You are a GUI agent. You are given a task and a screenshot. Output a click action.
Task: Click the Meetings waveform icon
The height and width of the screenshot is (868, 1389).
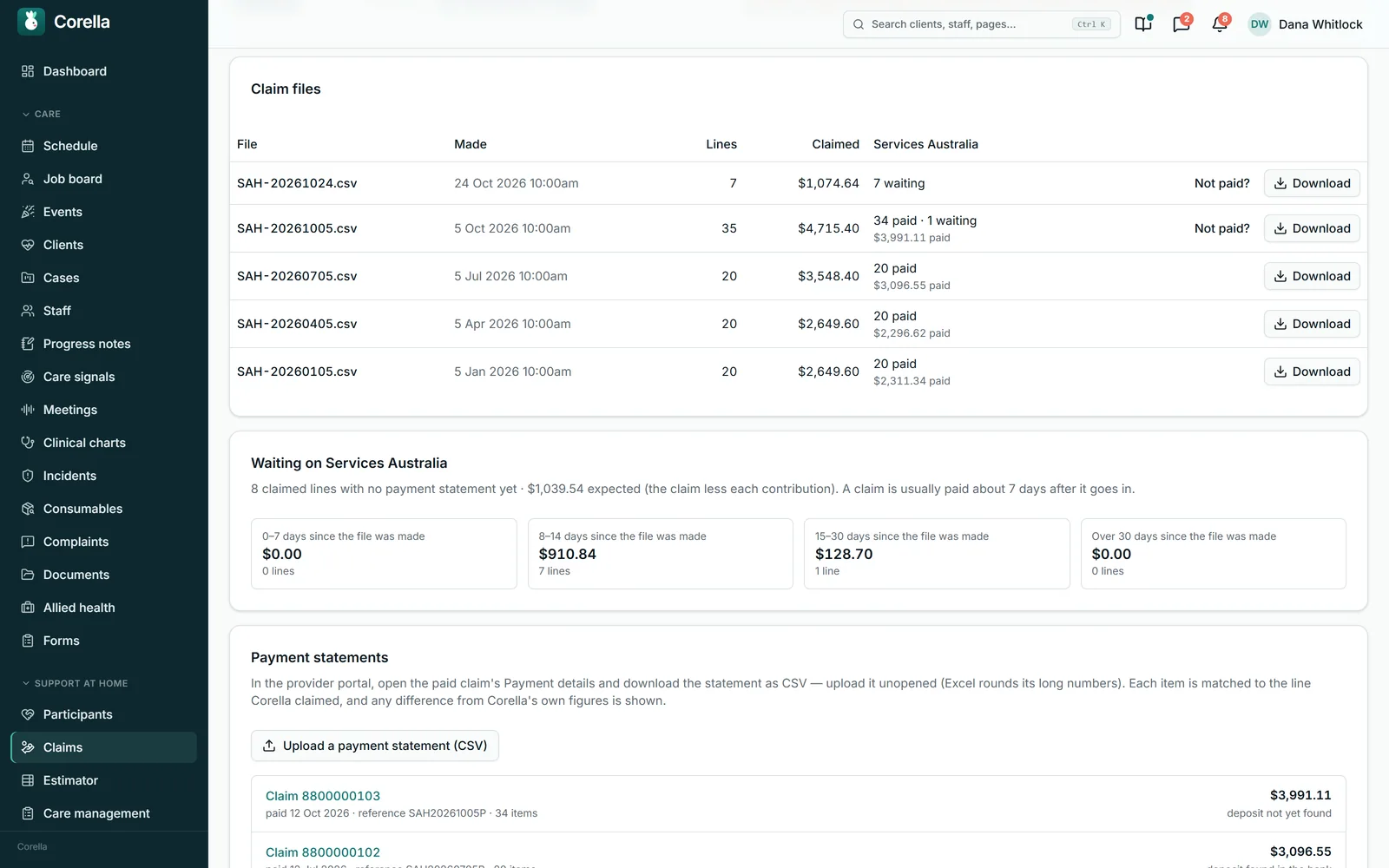coord(28,410)
